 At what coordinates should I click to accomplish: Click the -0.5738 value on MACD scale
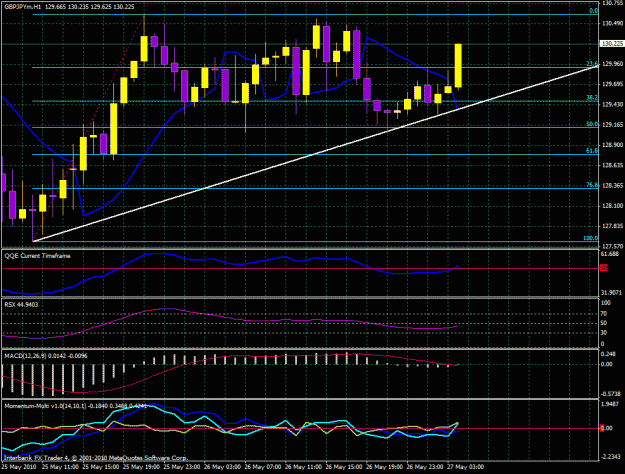(x=611, y=393)
